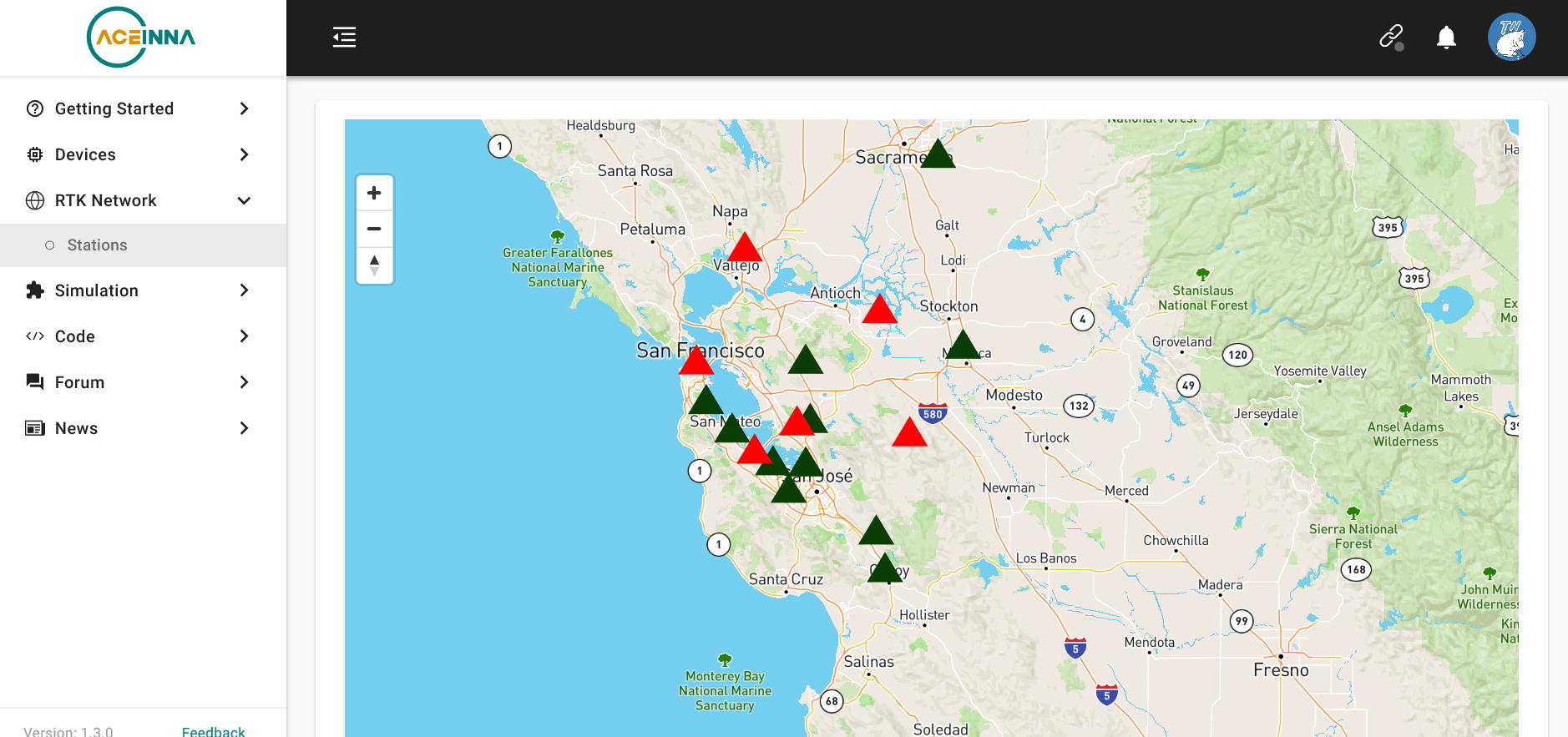Click the Simulation puzzle-piece icon

(35, 290)
